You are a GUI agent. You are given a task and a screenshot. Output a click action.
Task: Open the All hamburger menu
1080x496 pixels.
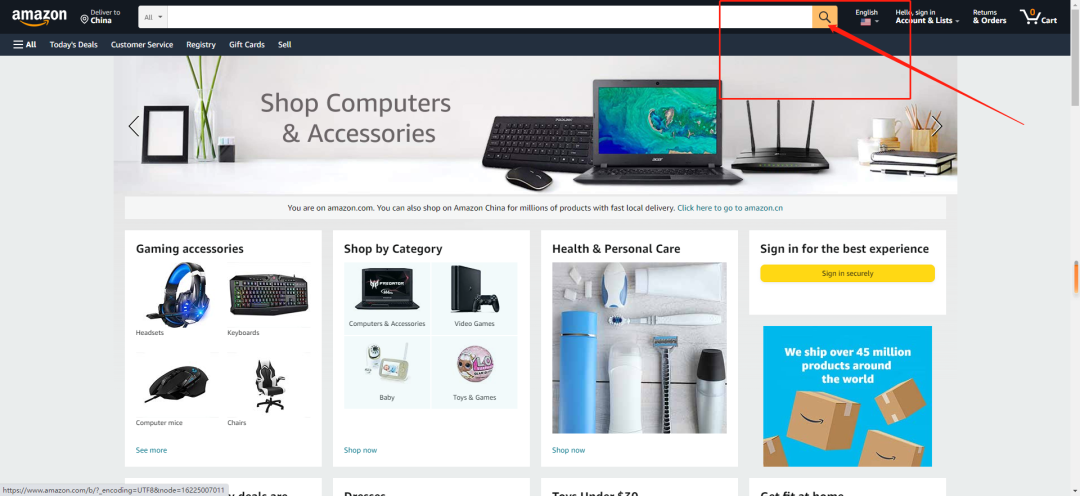tap(25, 44)
